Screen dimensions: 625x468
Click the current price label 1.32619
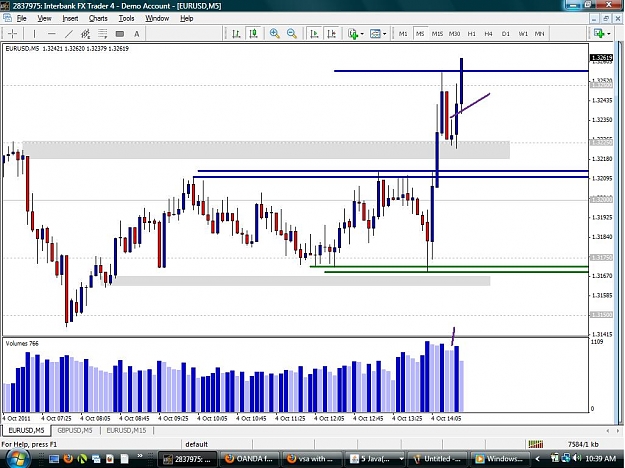(x=601, y=58)
